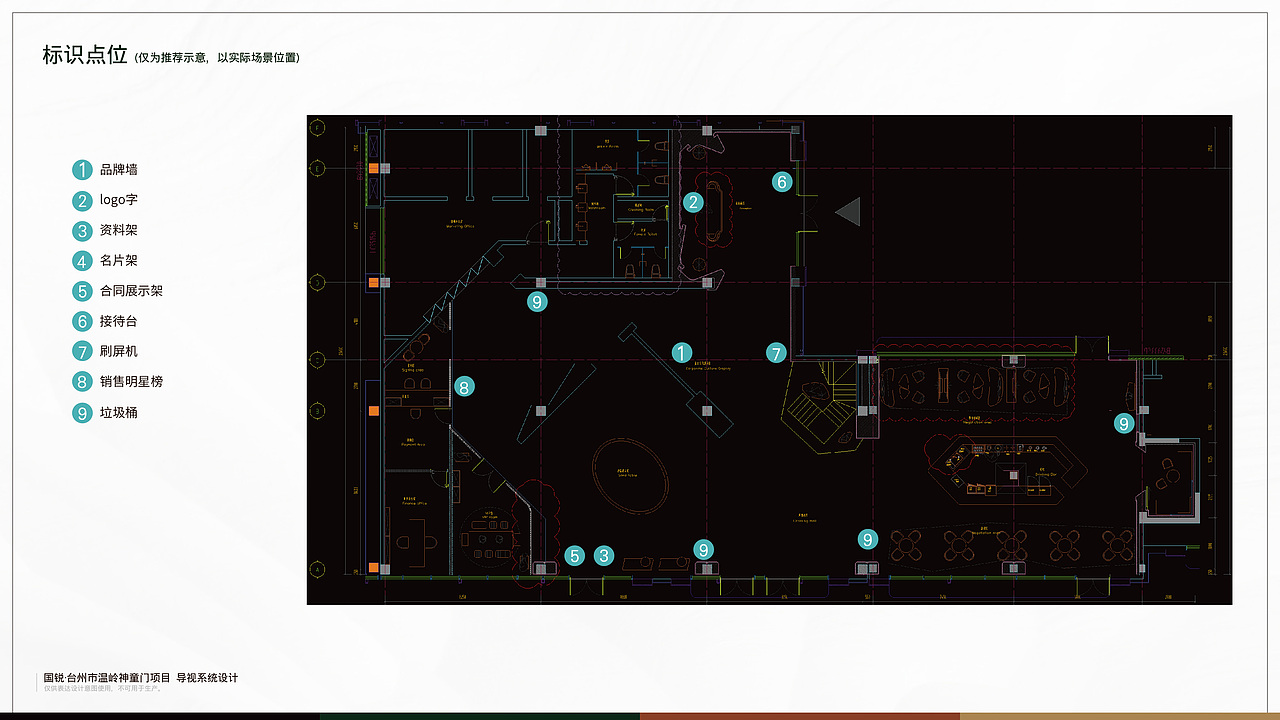The width and height of the screenshot is (1280, 720).
Task: Click the 名片架 legend label
Action: (x=119, y=261)
